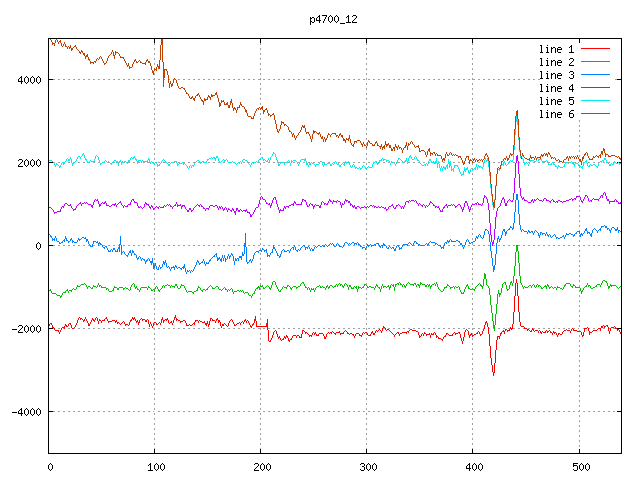Click the x-axis label 100

click(156, 467)
